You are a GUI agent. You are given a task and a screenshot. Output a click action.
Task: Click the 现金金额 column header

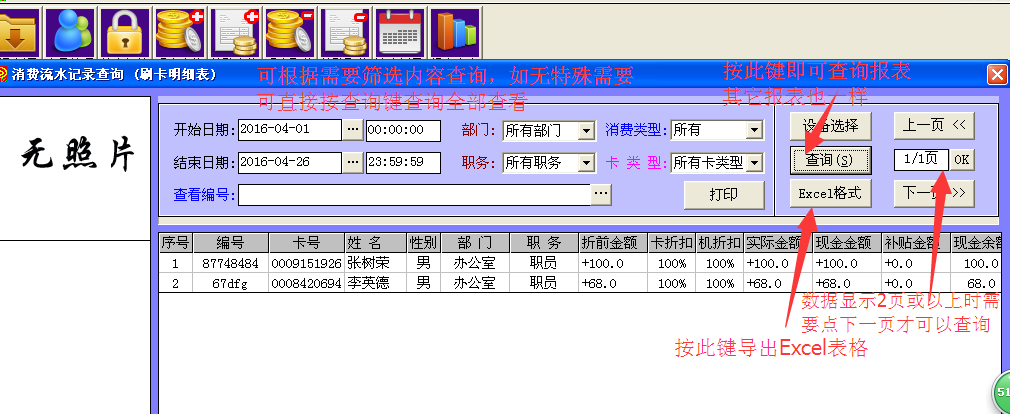click(x=847, y=243)
